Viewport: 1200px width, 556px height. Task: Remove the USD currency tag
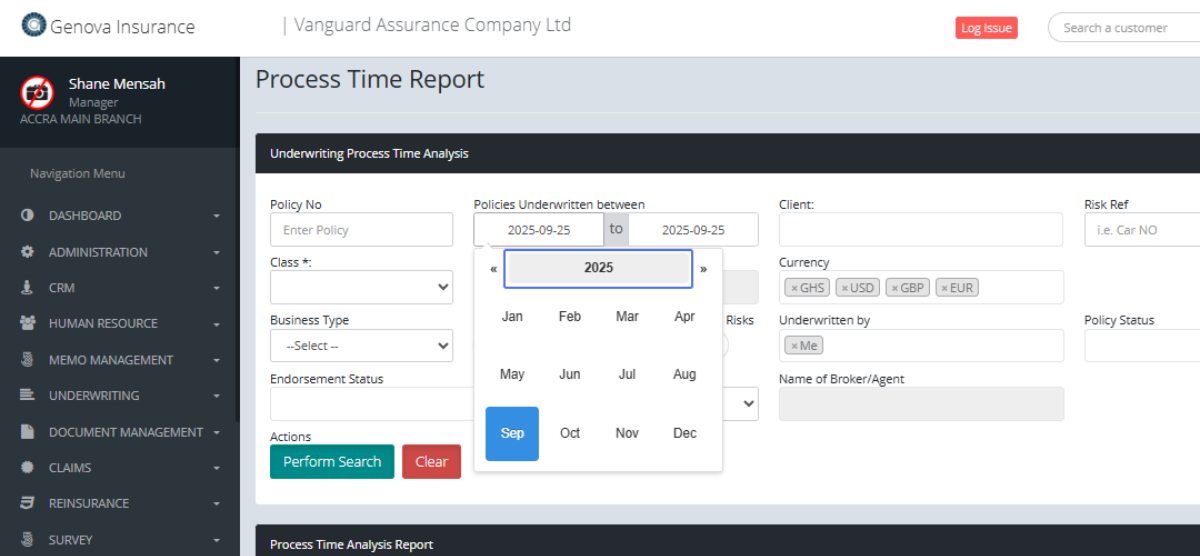point(845,288)
